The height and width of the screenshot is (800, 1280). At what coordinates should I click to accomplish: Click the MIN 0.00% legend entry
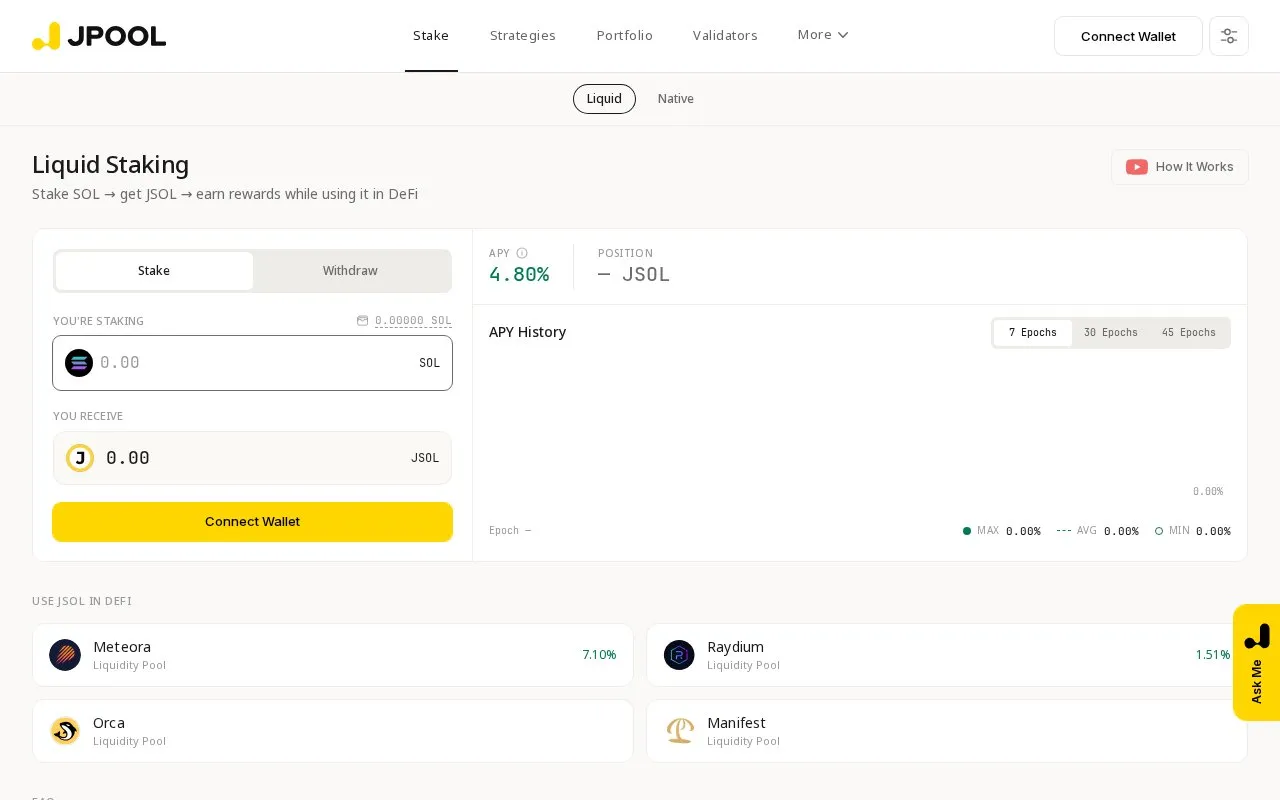coord(1193,531)
